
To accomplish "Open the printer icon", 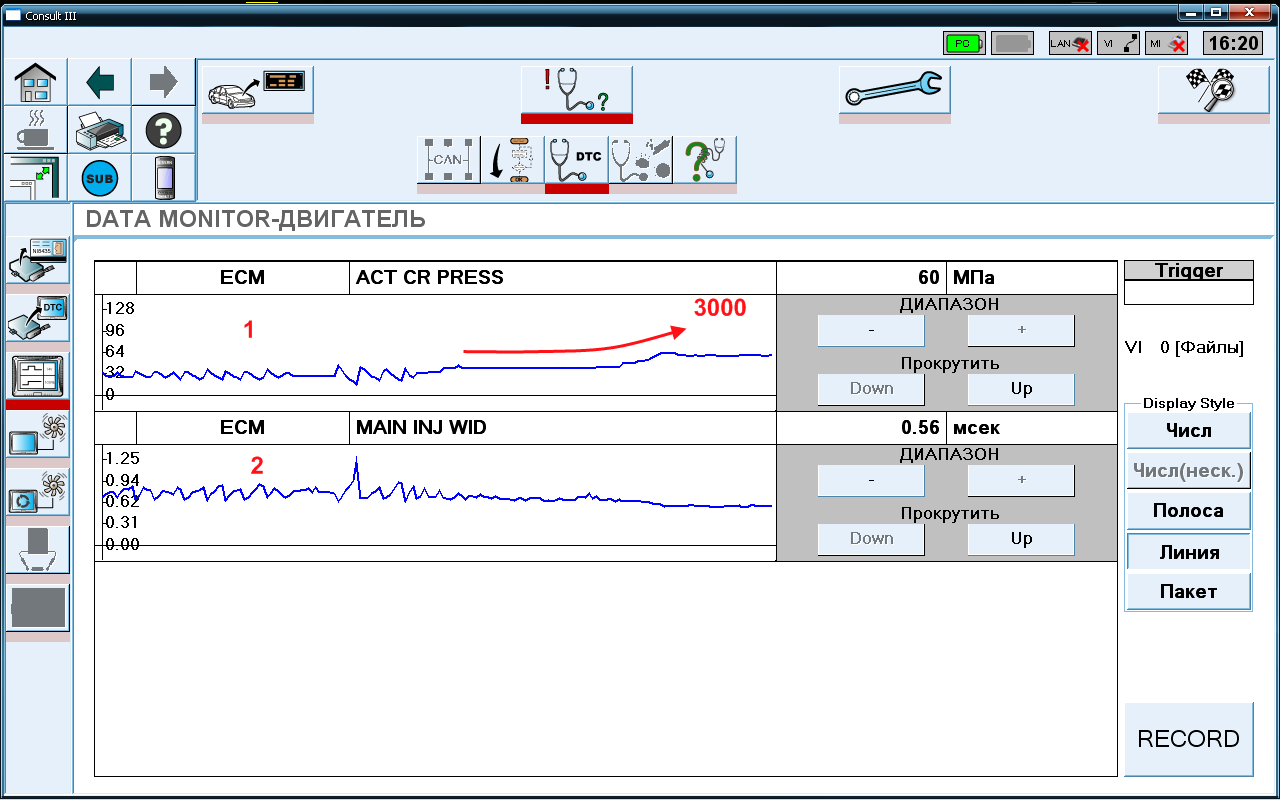I will (x=100, y=130).
